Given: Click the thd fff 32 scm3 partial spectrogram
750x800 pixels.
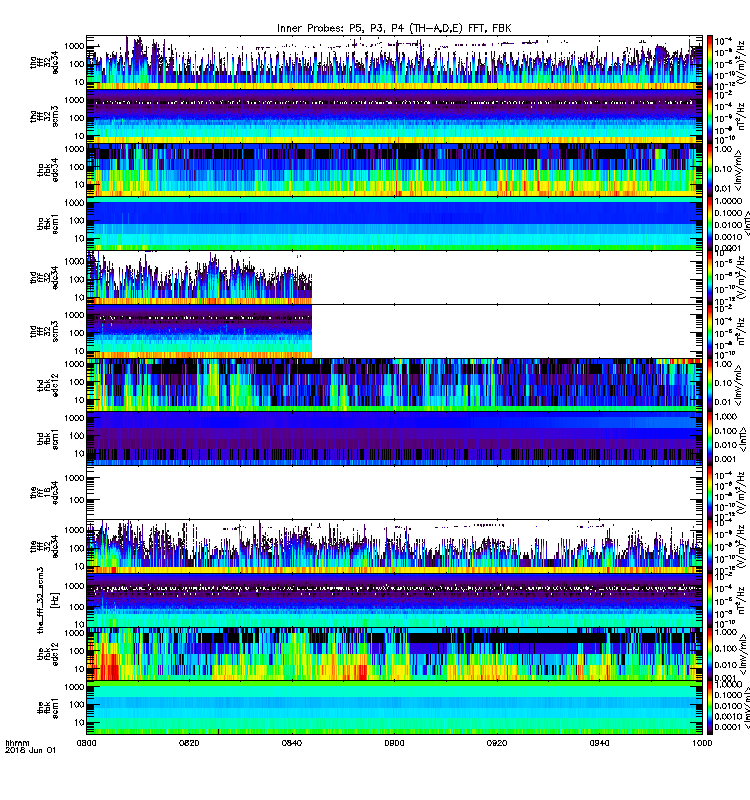Looking at the screenshot, I should click(x=199, y=332).
